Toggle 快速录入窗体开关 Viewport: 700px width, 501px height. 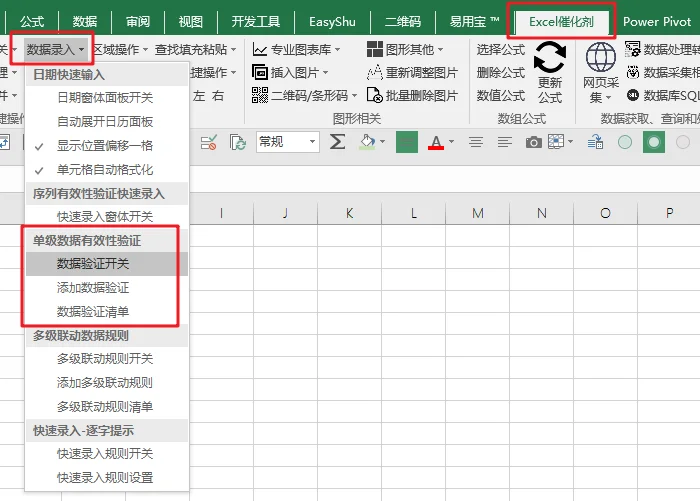pyautogui.click(x=107, y=217)
